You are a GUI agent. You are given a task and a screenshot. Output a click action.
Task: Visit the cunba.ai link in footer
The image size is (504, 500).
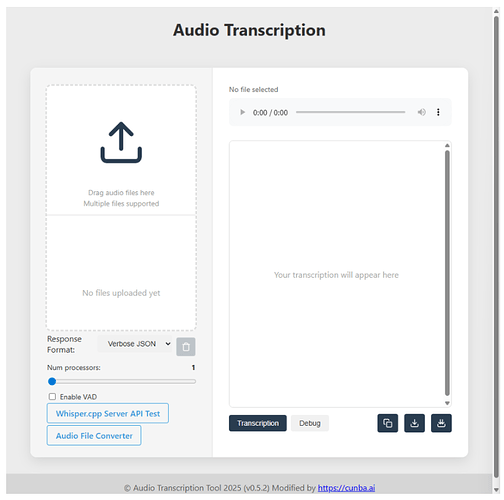tap(346, 488)
